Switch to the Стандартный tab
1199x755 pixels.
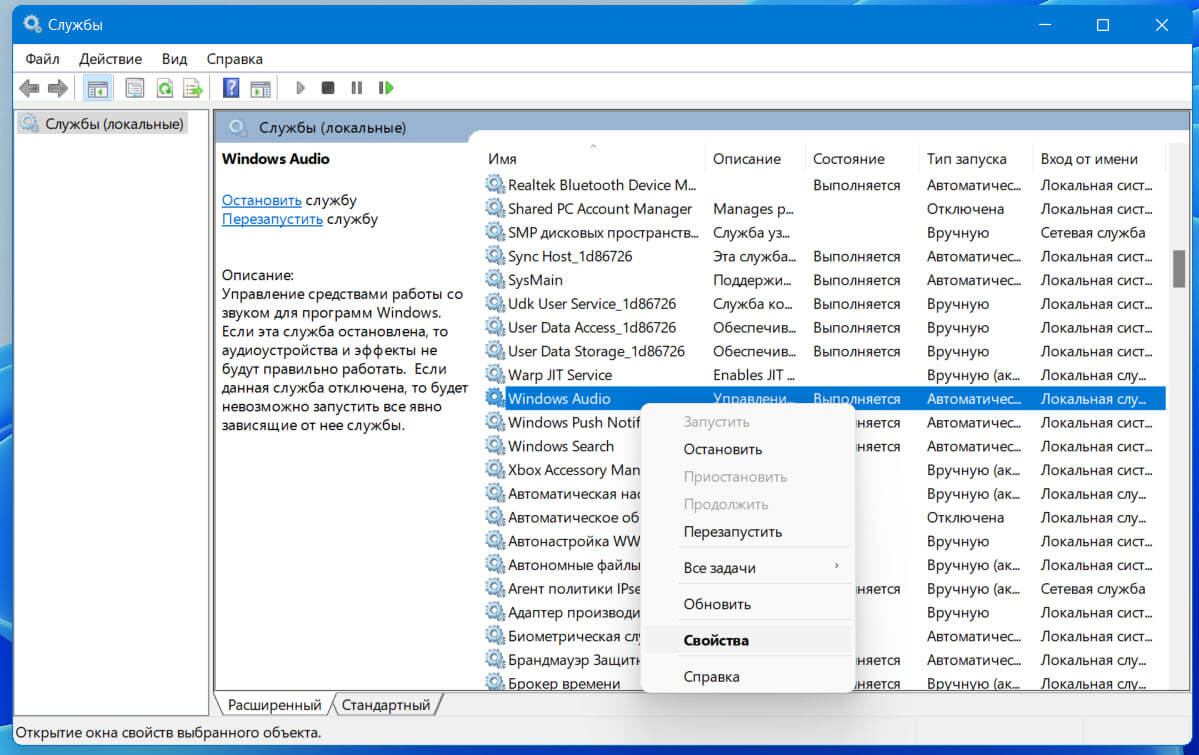(385, 705)
